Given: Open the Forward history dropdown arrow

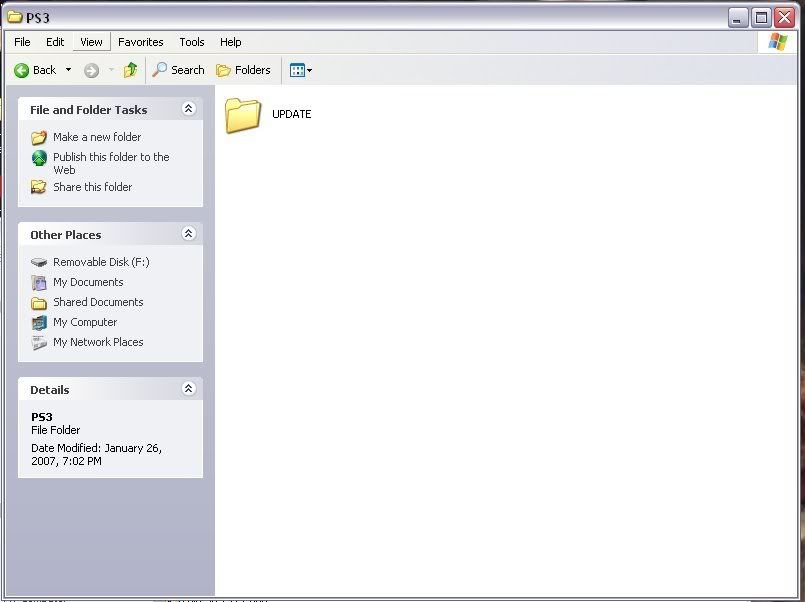Looking at the screenshot, I should tap(111, 70).
